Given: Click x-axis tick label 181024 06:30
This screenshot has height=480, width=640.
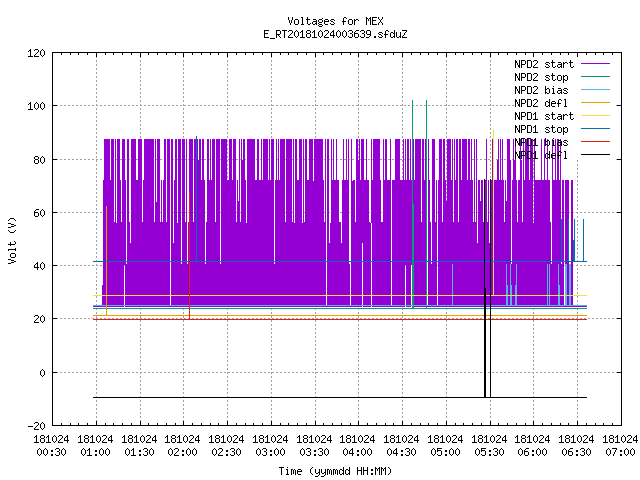Looking at the screenshot, I should point(577,446).
